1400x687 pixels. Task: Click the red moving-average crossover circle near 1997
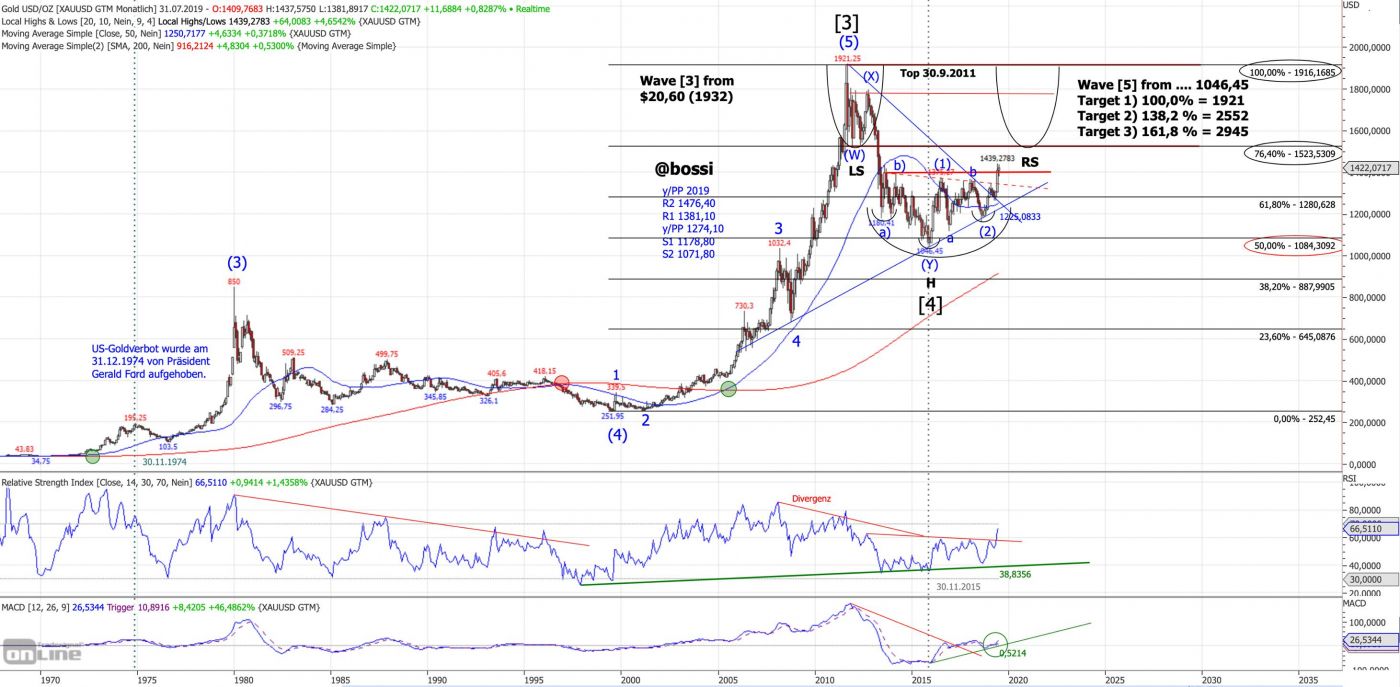[562, 382]
